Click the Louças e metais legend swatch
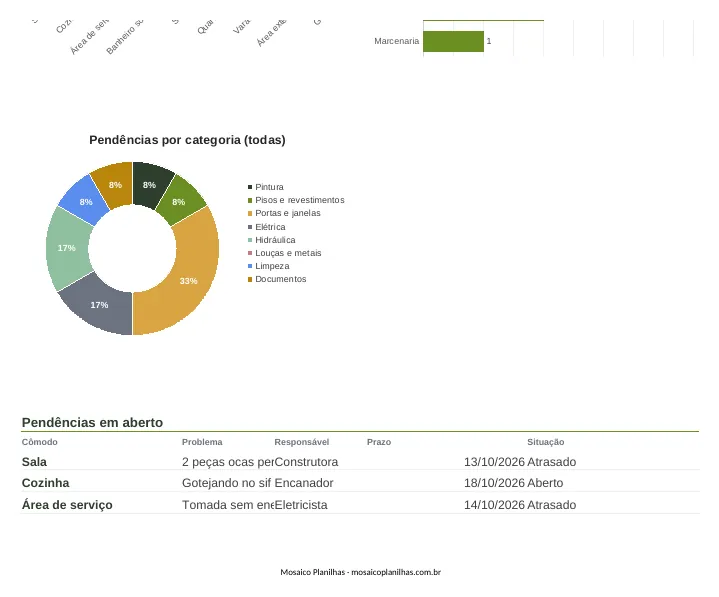This screenshot has height=597, width=719. [x=250, y=253]
